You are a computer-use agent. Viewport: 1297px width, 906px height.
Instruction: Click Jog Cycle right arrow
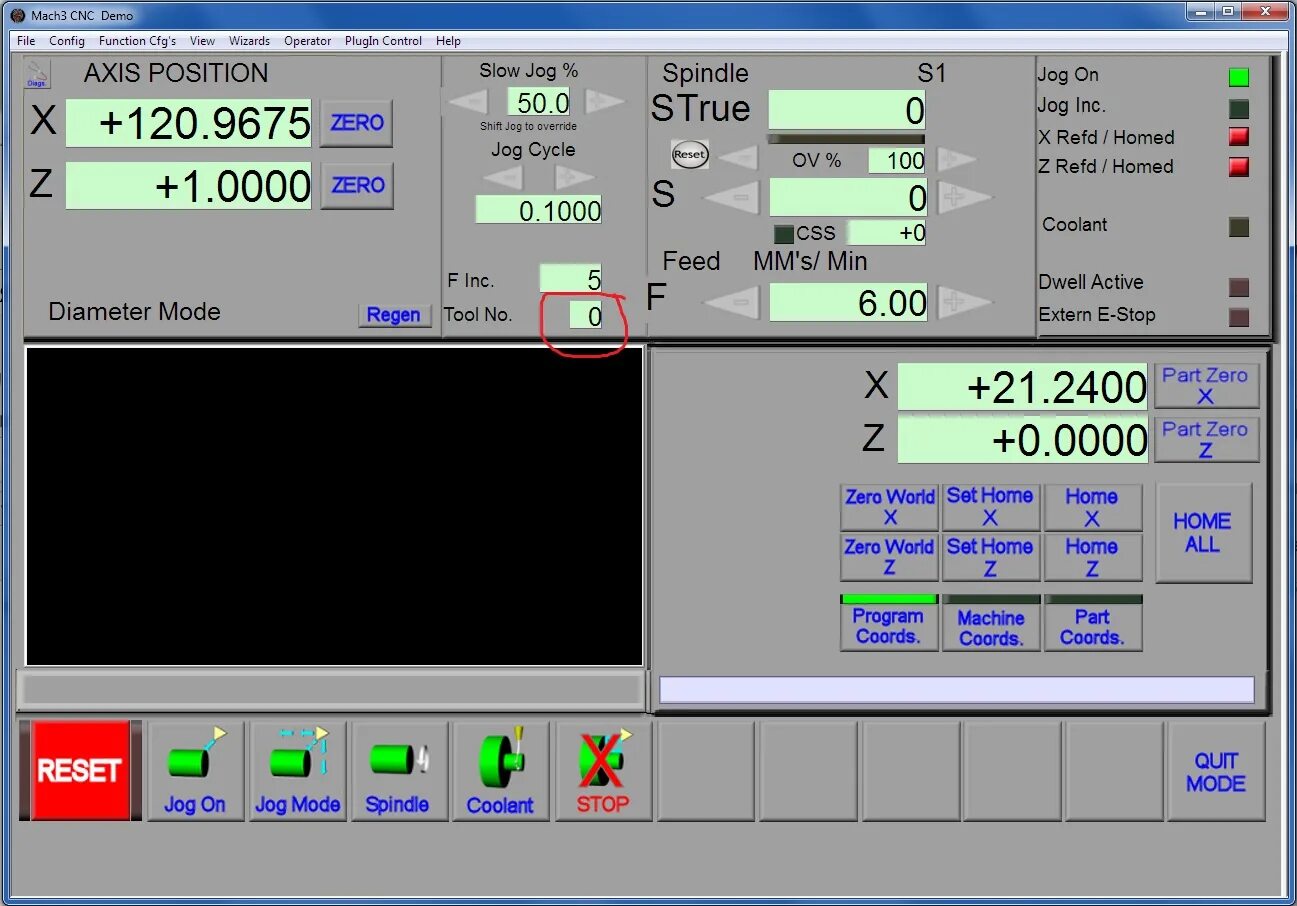tap(575, 177)
